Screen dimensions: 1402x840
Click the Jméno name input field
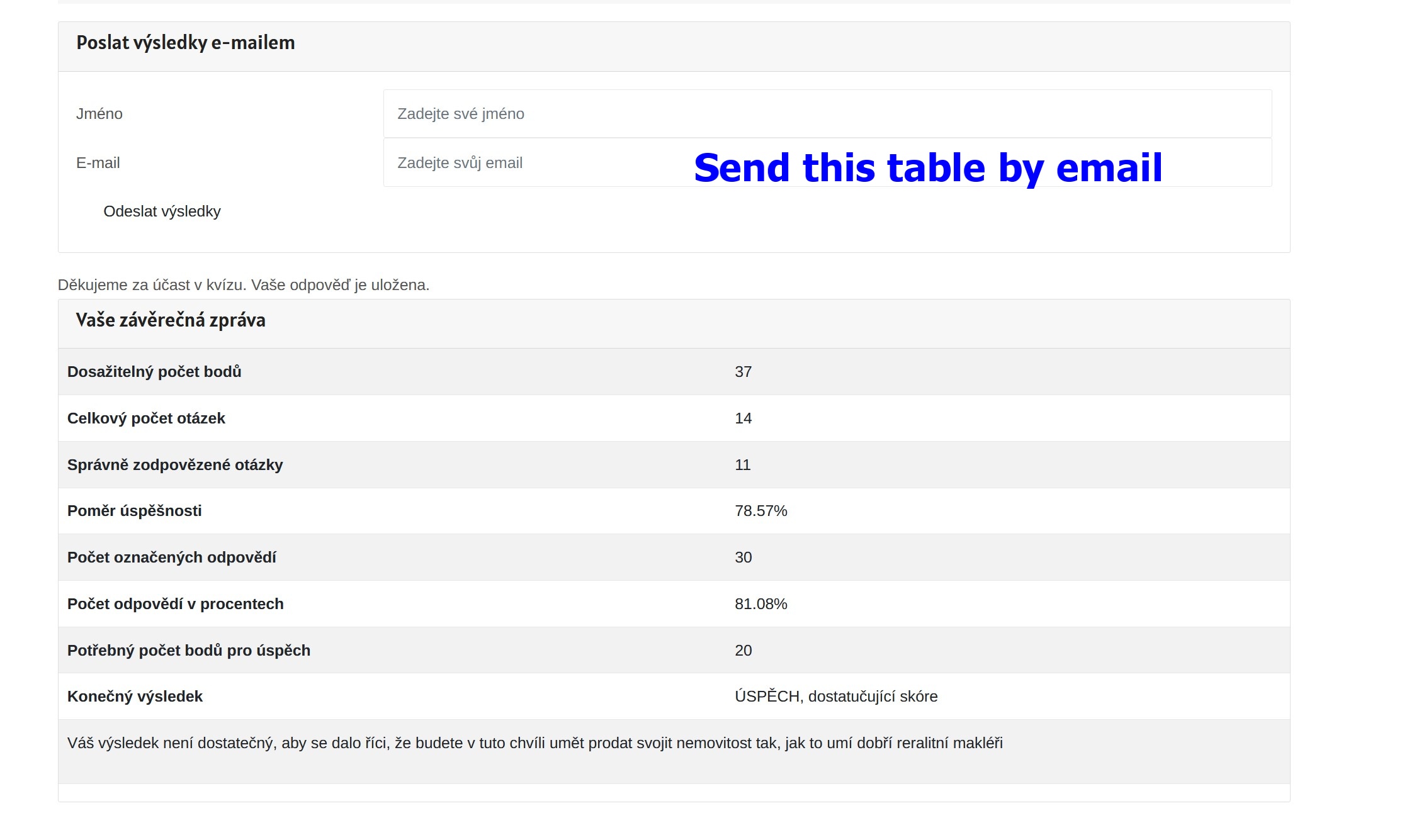(x=827, y=114)
